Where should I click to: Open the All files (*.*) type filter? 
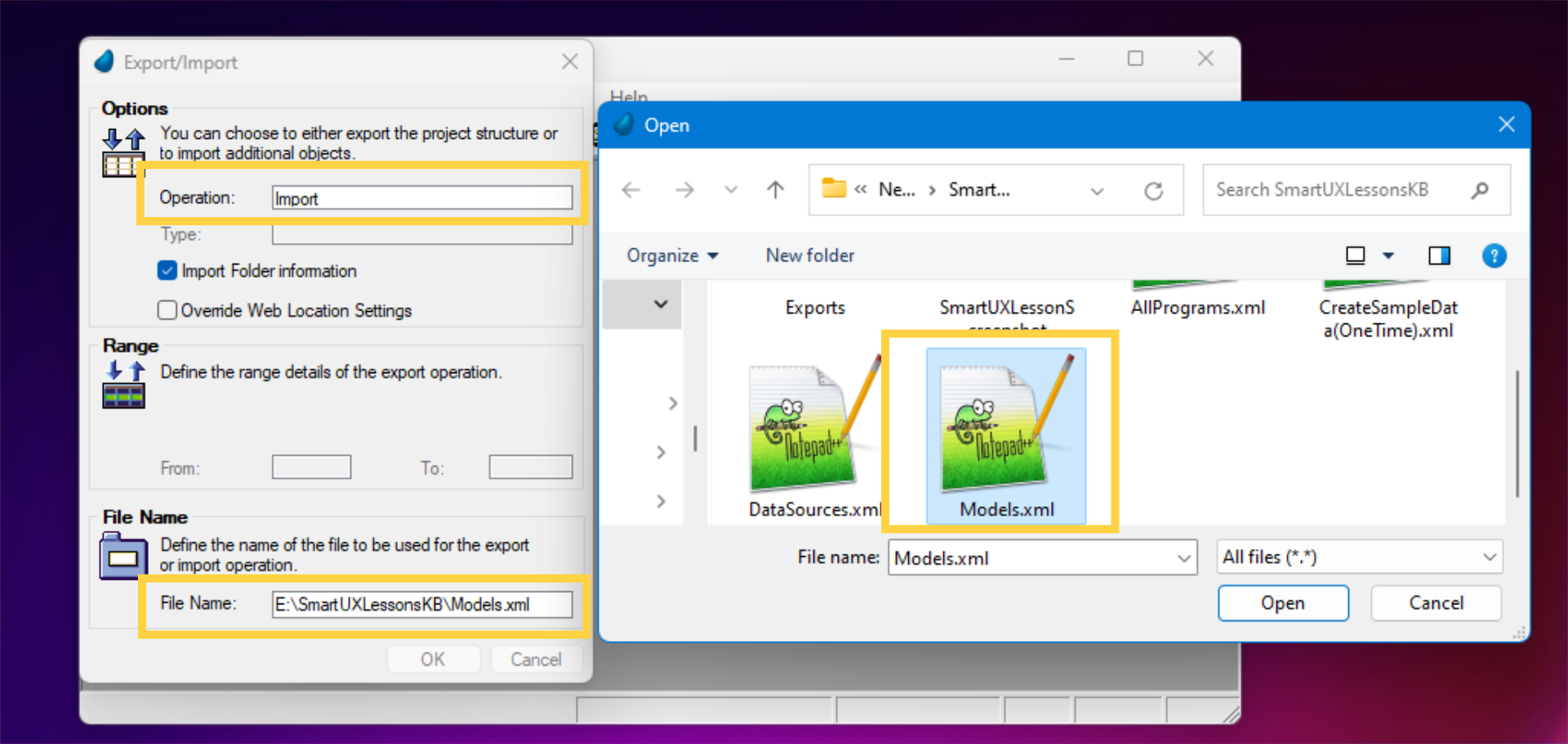tap(1359, 558)
